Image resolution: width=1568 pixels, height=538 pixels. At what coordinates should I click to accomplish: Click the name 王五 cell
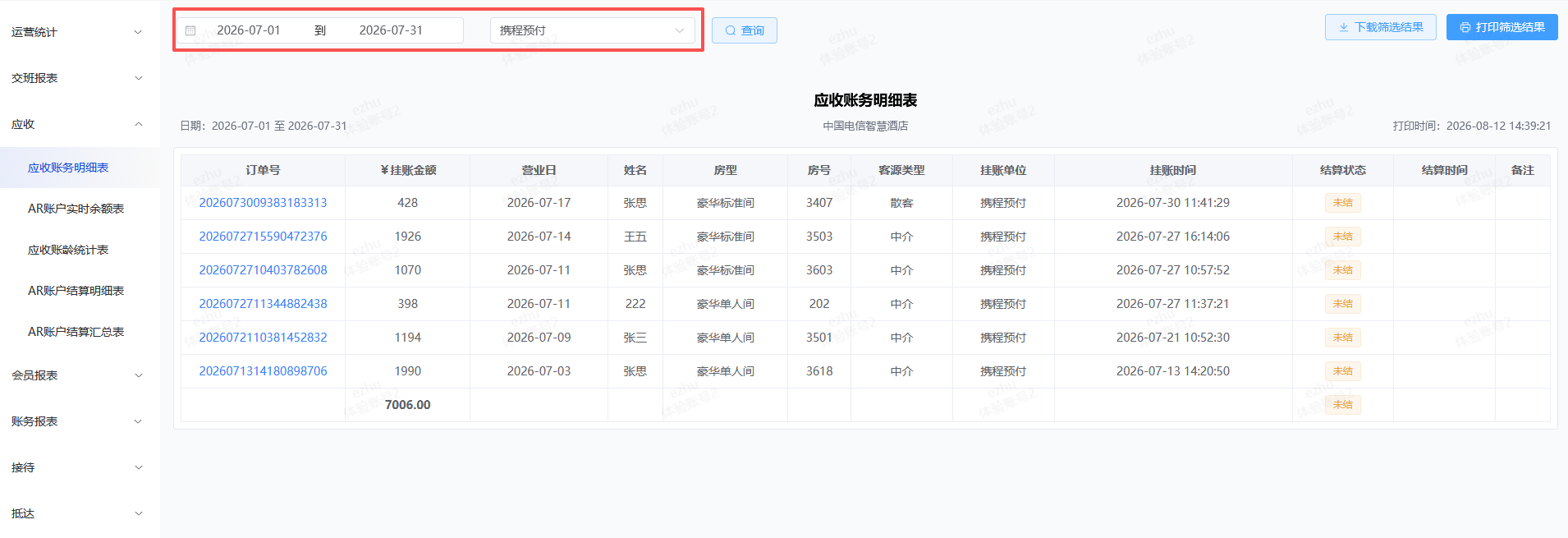click(x=635, y=237)
